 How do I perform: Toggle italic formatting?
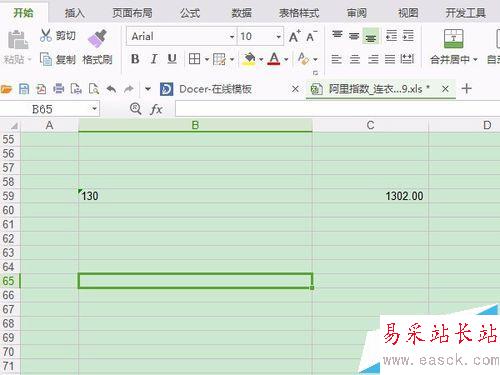click(x=154, y=59)
